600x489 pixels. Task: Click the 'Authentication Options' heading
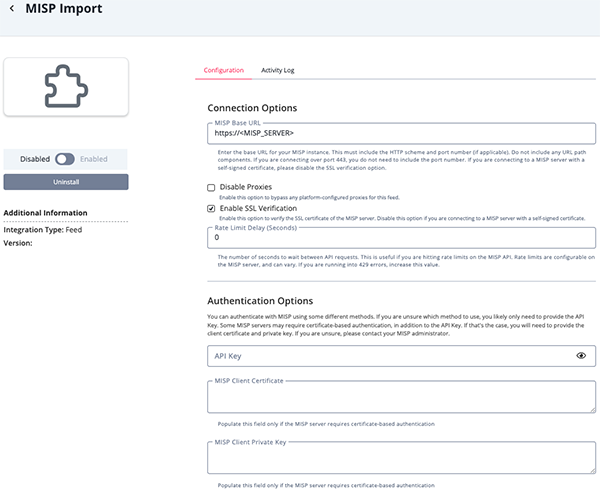pyautogui.click(x=260, y=301)
